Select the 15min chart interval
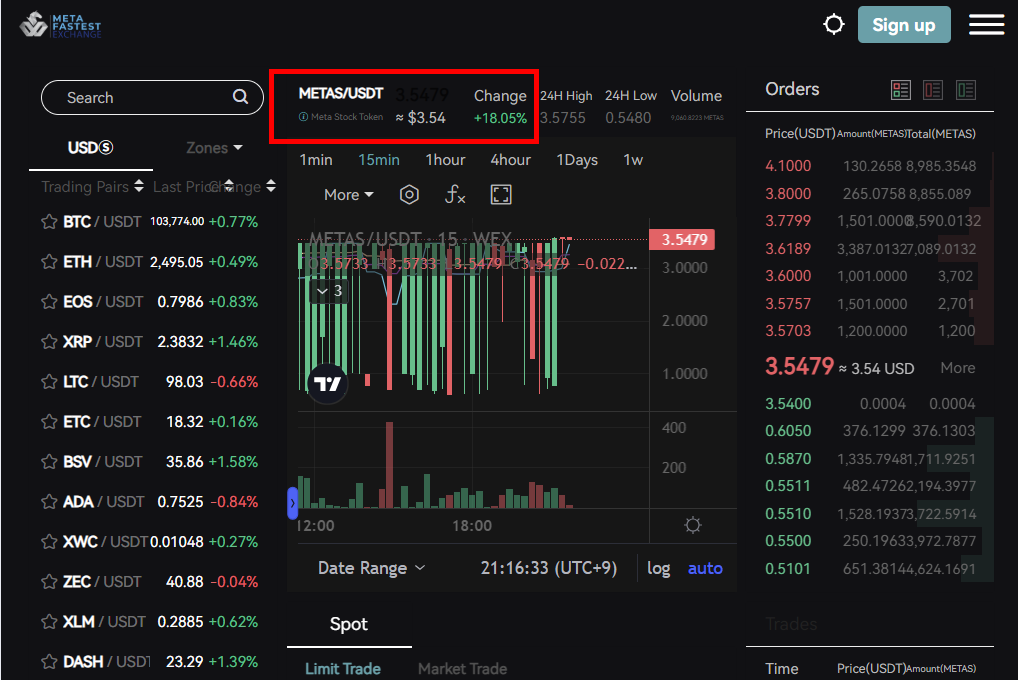The height and width of the screenshot is (680, 1018). click(379, 160)
